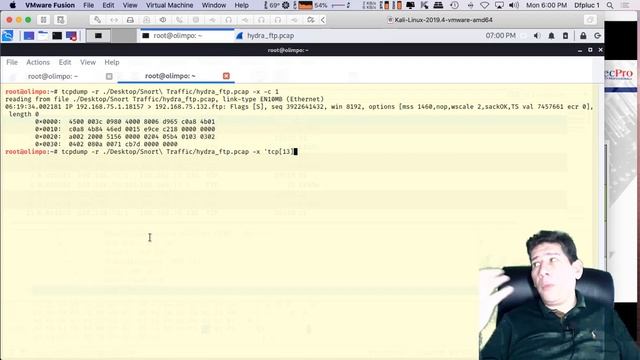The height and width of the screenshot is (360, 640).
Task: Click the Kali-Linux-2019.4-vmware-amd64 window title
Action: point(443,20)
